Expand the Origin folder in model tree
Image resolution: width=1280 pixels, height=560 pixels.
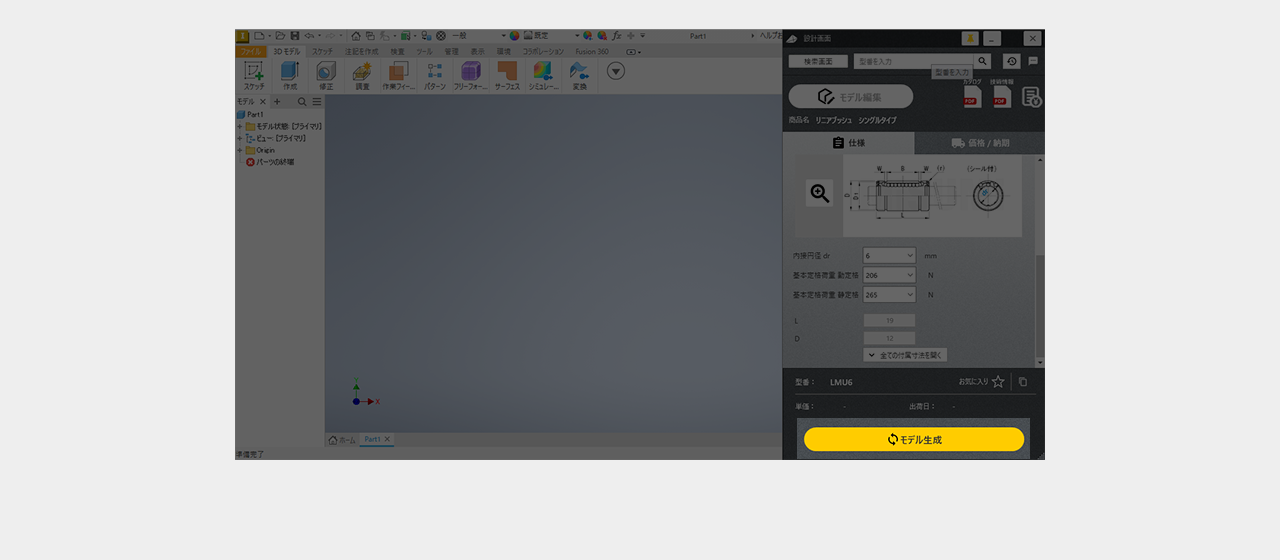click(239, 150)
